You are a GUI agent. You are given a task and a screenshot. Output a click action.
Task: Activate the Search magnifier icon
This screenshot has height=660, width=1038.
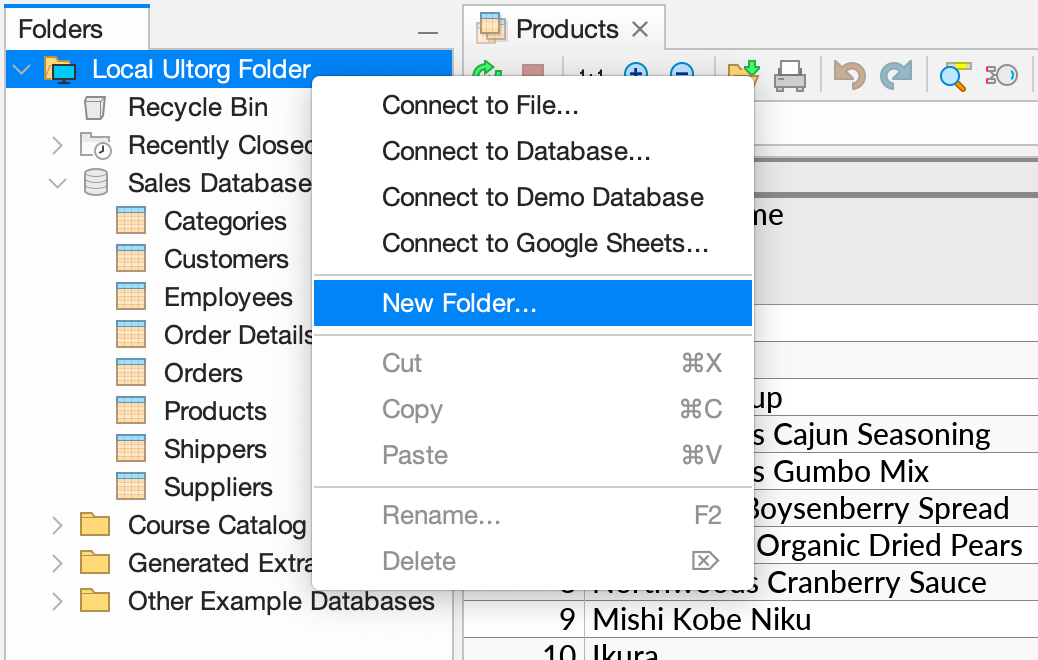(954, 74)
